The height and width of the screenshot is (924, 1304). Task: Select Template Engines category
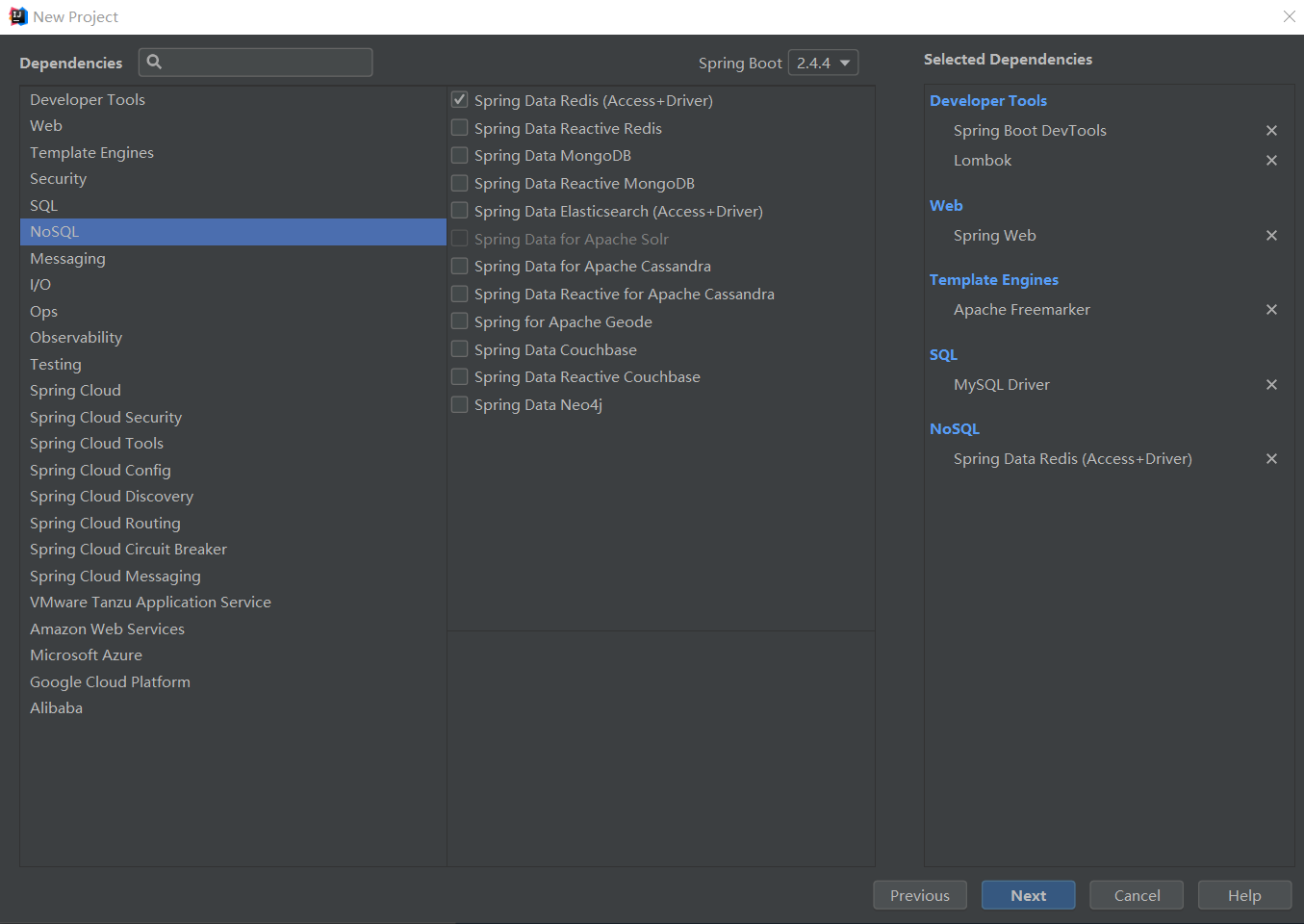point(233,152)
